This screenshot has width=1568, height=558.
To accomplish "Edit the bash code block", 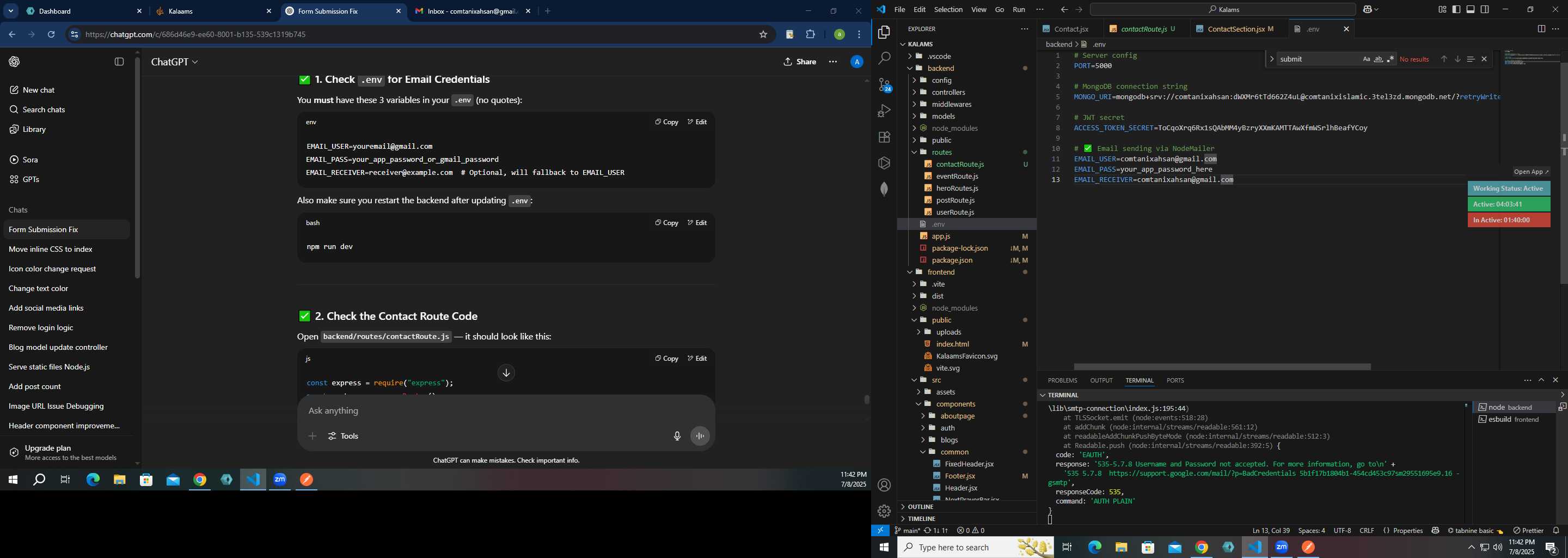I will tap(697, 223).
